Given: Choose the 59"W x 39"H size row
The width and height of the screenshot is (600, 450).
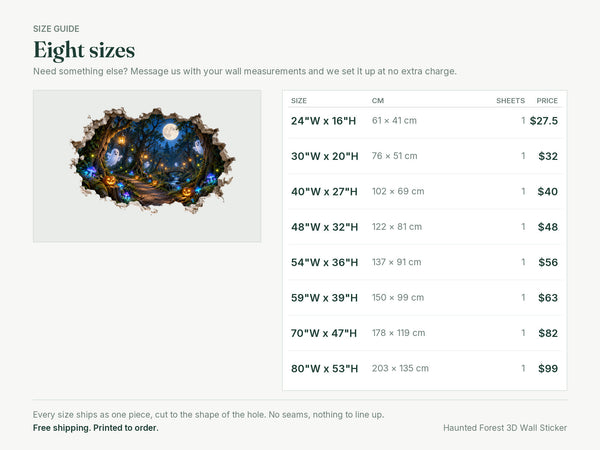Looking at the screenshot, I should 425,298.
